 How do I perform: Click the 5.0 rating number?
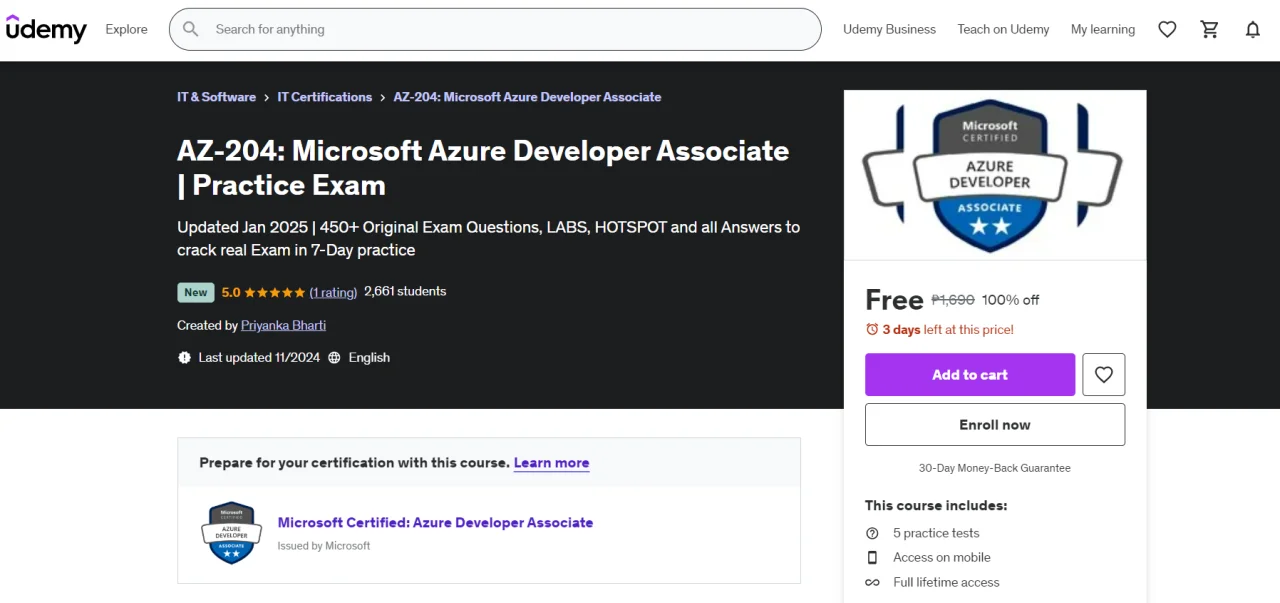(231, 292)
